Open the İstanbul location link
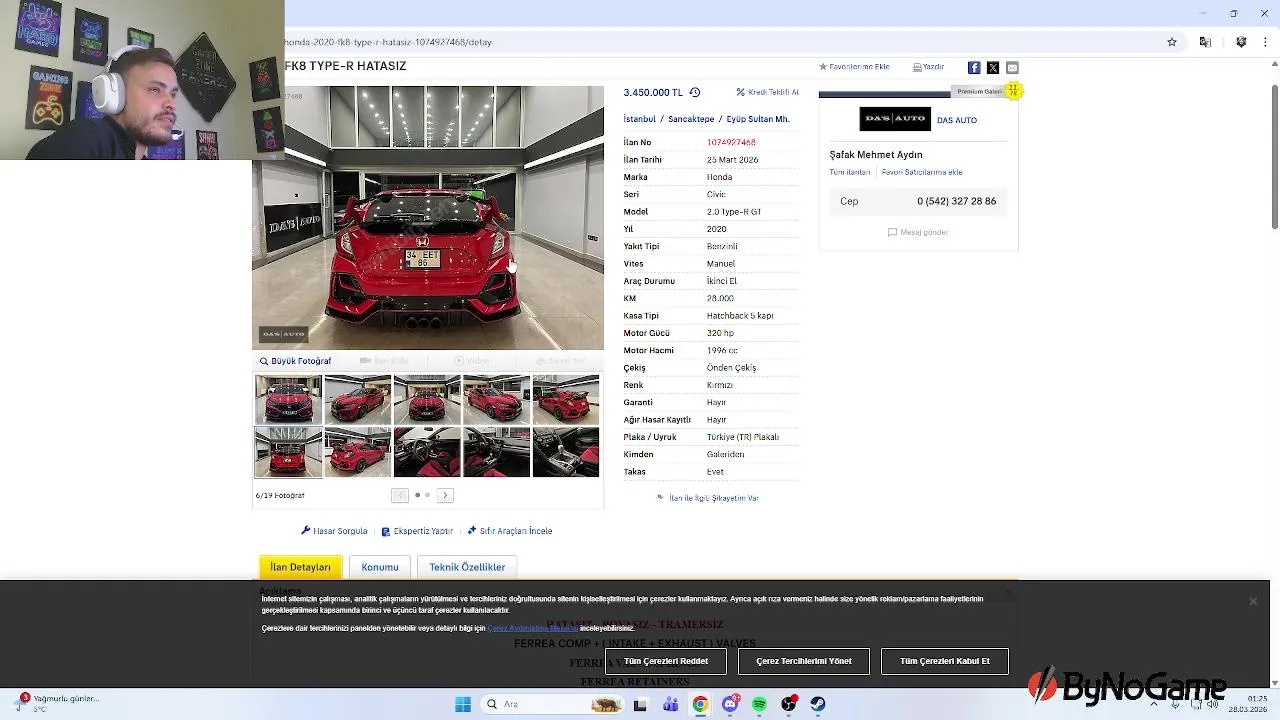Image resolution: width=1280 pixels, height=720 pixels. coord(640,119)
